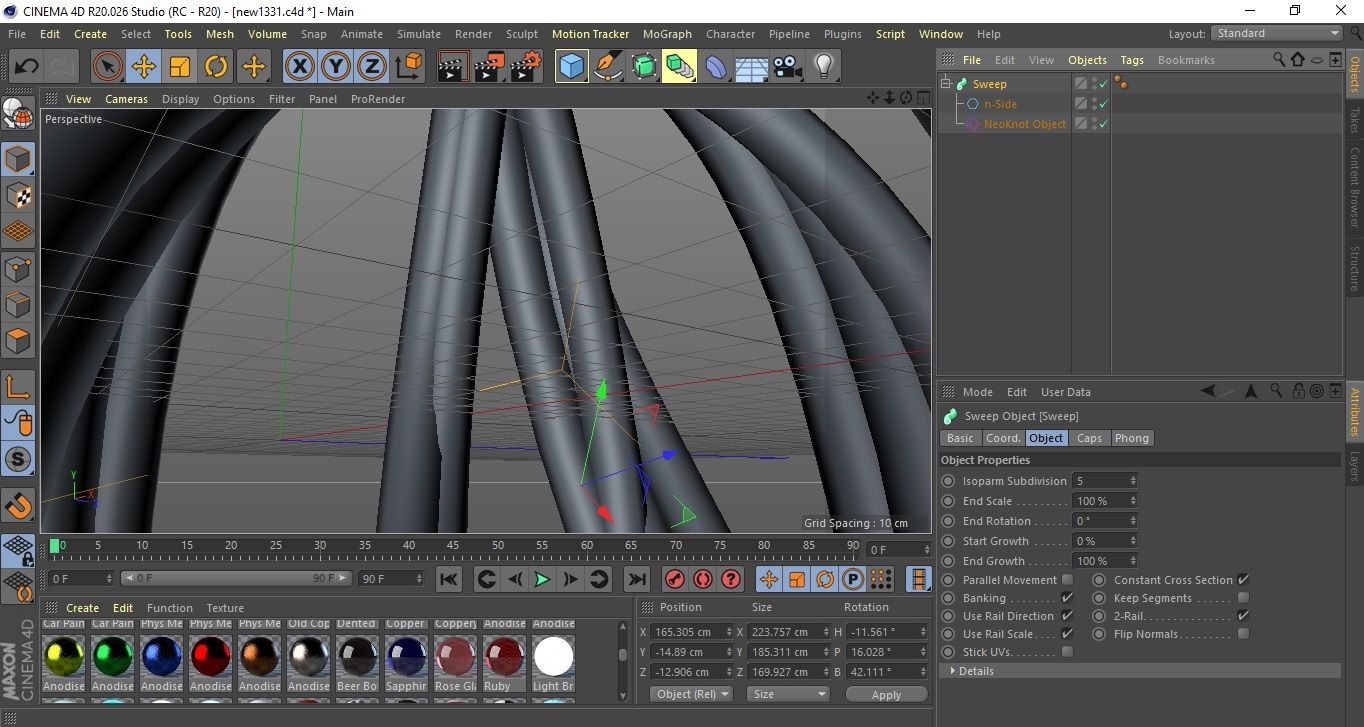
Task: Adjust Isoparm Subdivision stepper arrows
Action: click(x=1133, y=481)
